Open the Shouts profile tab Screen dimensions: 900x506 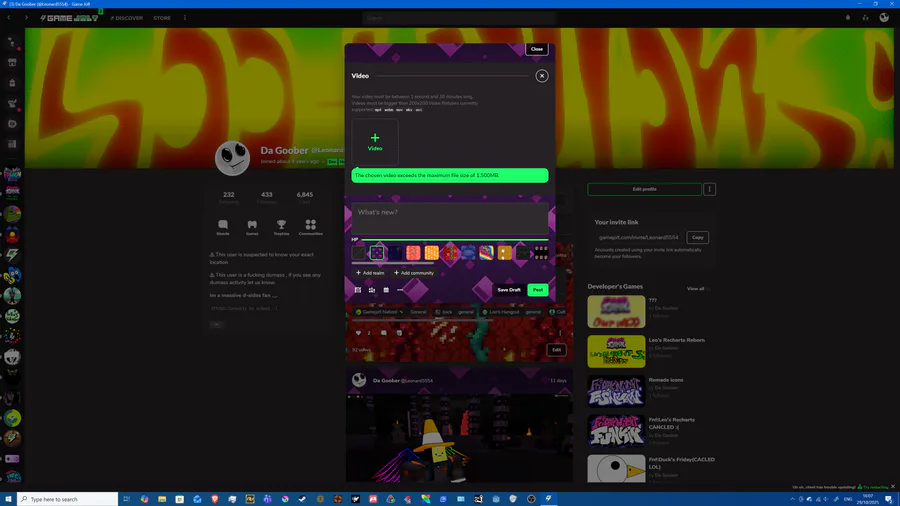[x=223, y=227]
